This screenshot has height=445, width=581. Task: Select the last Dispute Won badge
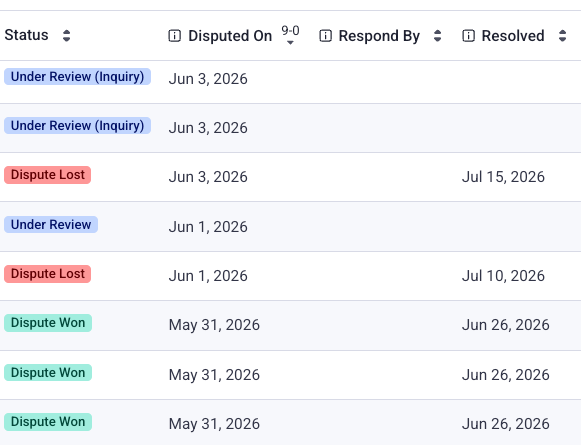coord(48,422)
